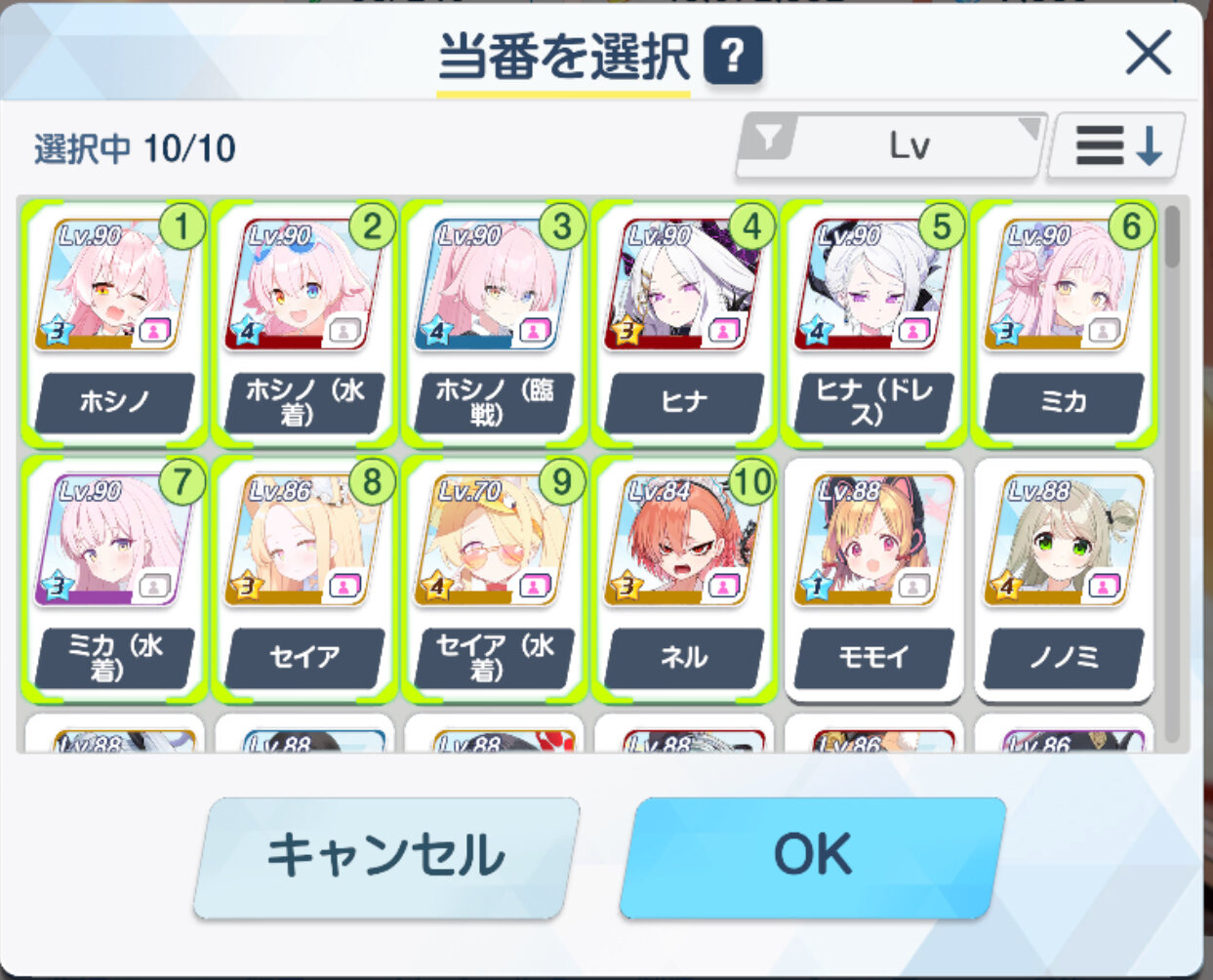Open the help question mark icon
This screenshot has height=980, width=1213.
(x=732, y=59)
